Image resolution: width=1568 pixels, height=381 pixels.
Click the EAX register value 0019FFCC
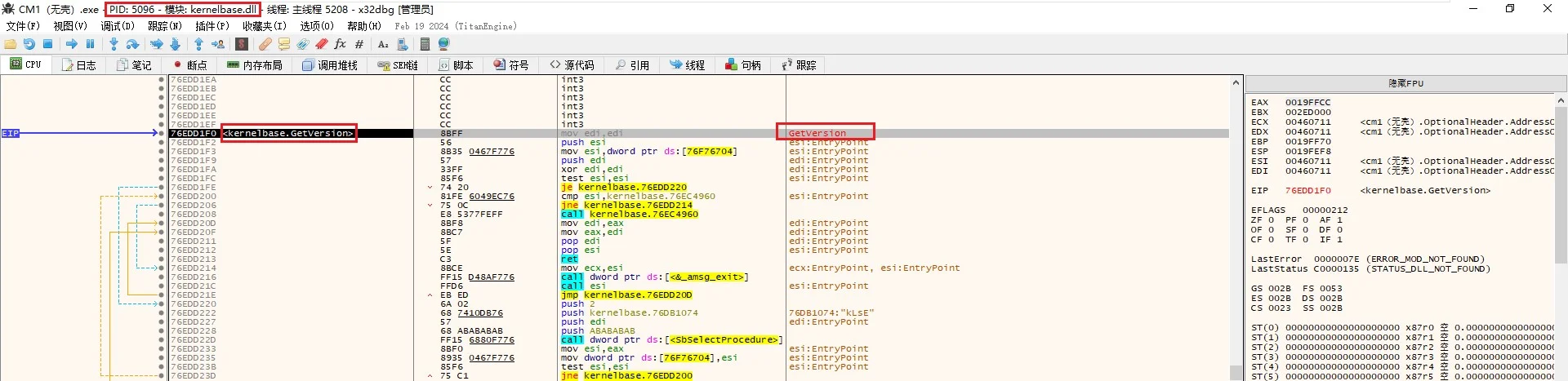tap(1307, 103)
